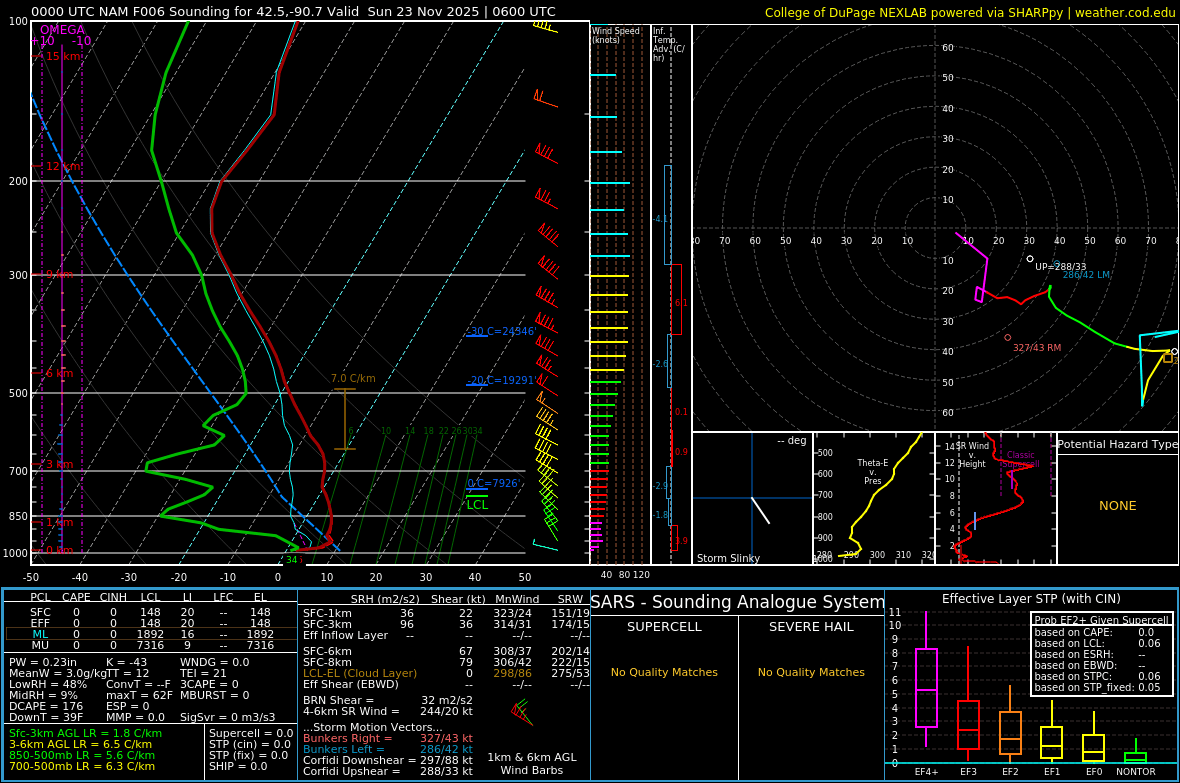The image size is (1180, 783).
Task: Click the 1km & 6km AGL Wind Barbs label
Action: pos(531,763)
